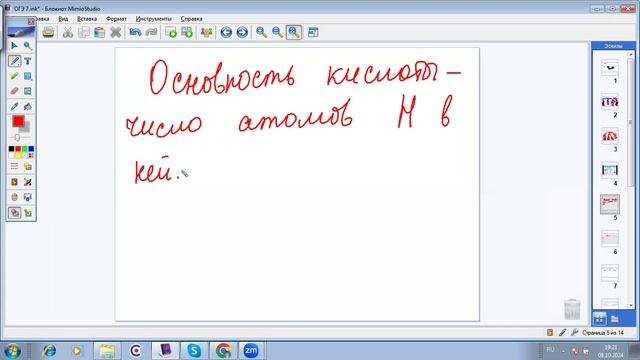Toggle fit-page zoom button

[294, 32]
